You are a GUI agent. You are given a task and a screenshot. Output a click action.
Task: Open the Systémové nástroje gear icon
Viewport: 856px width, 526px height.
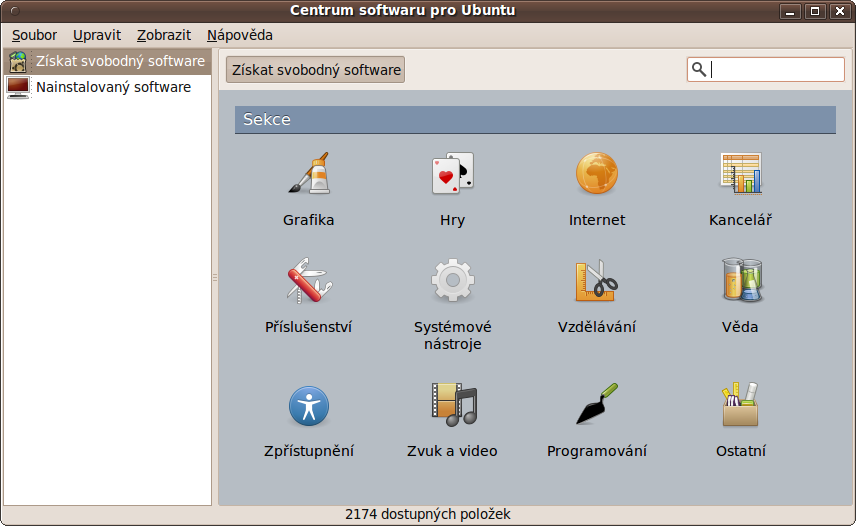point(452,281)
